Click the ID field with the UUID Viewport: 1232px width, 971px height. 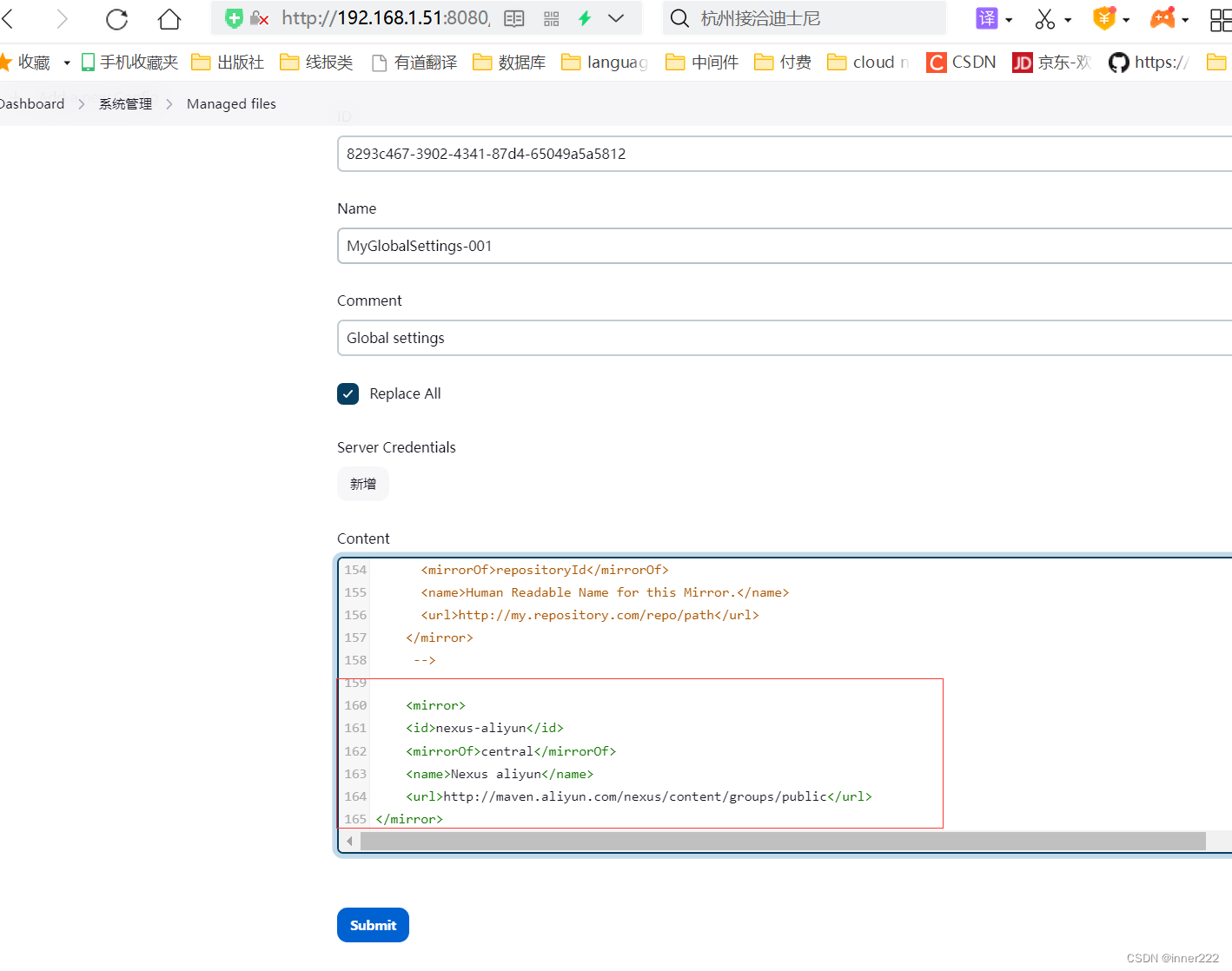(x=785, y=154)
